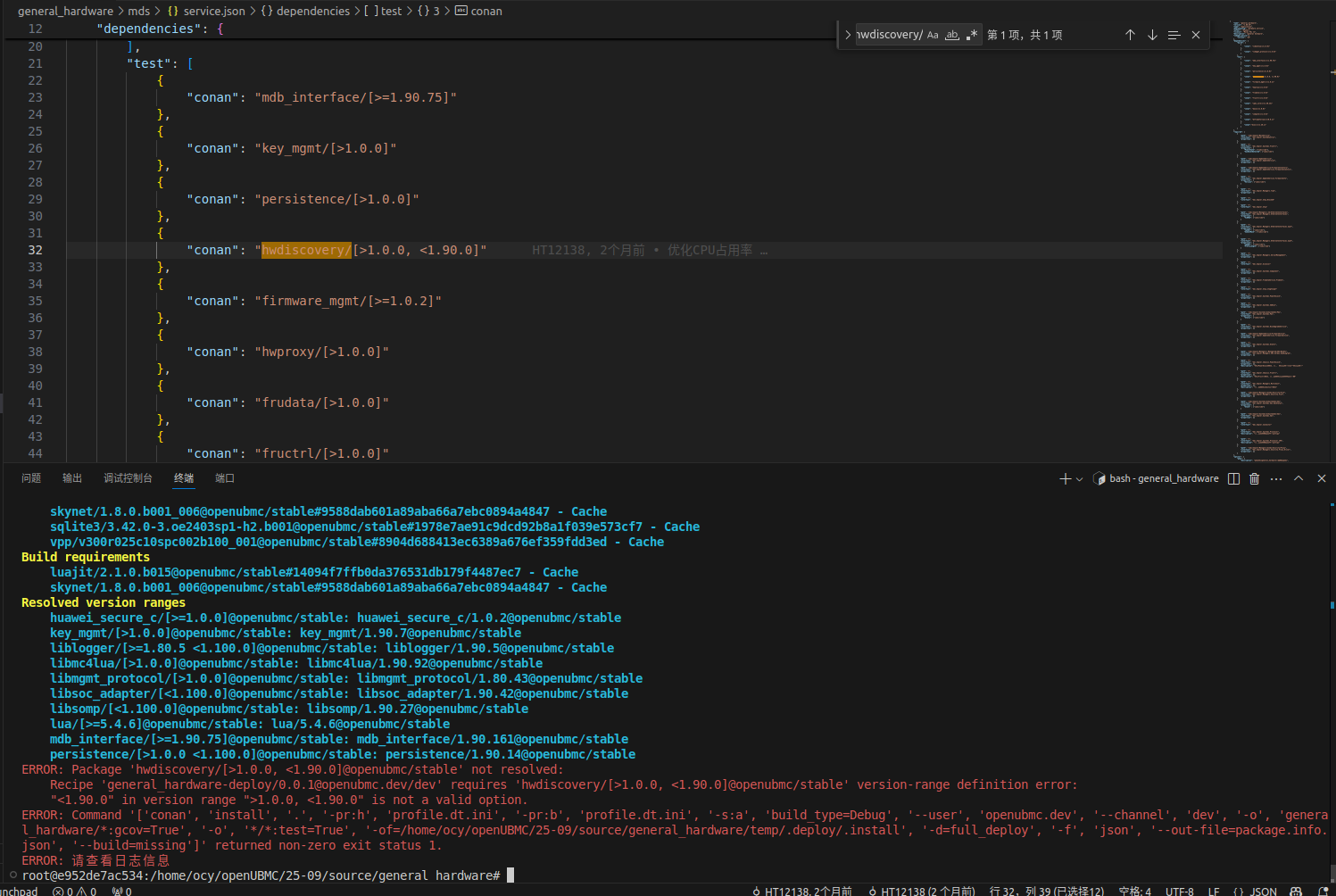1336x896 pixels.
Task: Maximize the terminal panel size
Action: tap(1299, 479)
